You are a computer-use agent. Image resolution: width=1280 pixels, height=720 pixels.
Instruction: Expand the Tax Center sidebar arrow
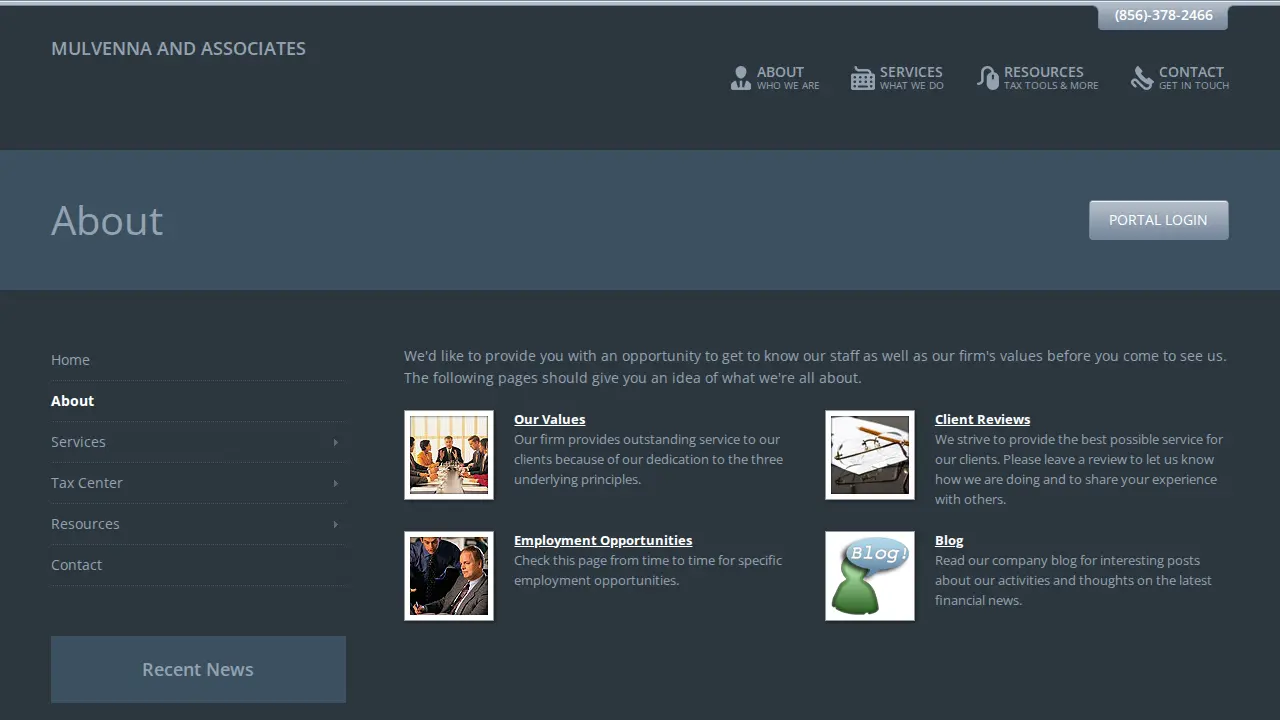(x=335, y=483)
